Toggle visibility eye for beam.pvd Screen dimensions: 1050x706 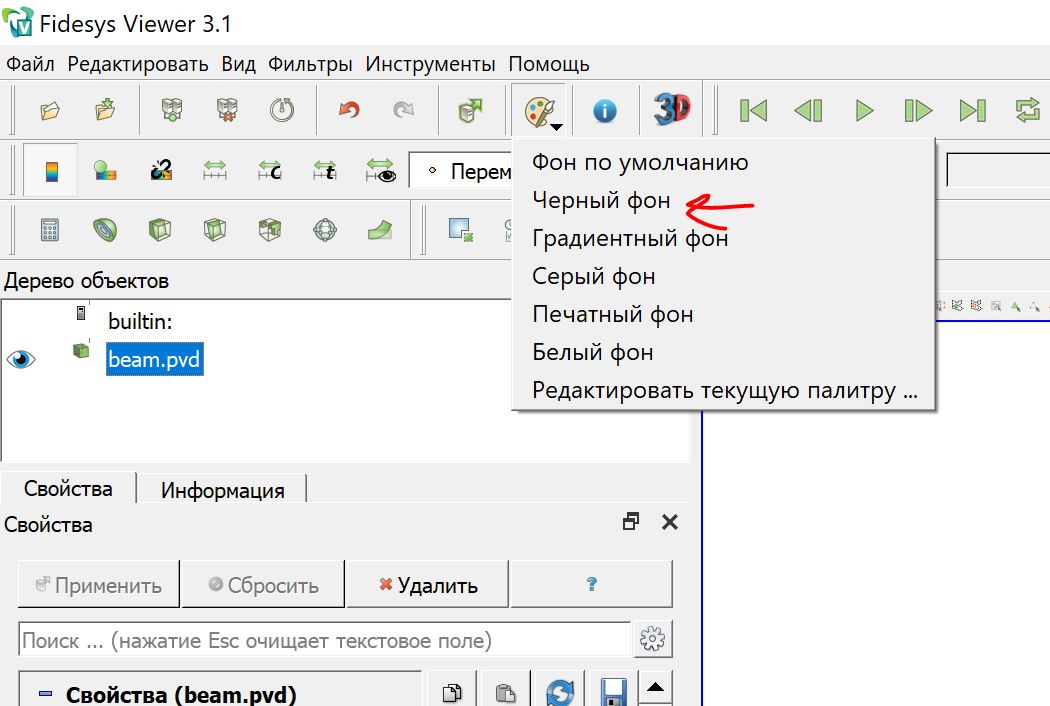[x=21, y=360]
